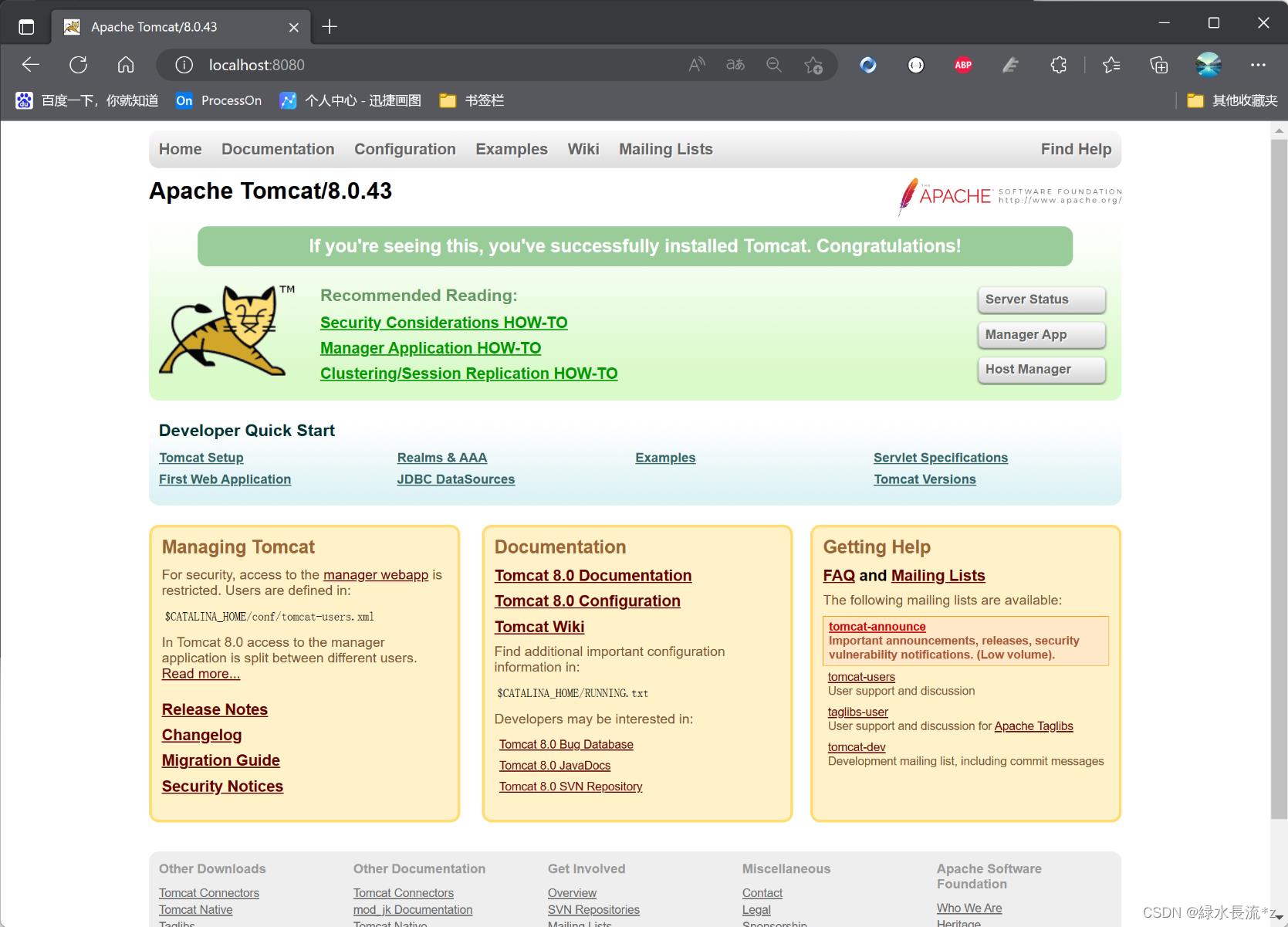Open the browser profile avatar
Image resolution: width=1288 pixels, height=927 pixels.
click(x=1209, y=65)
